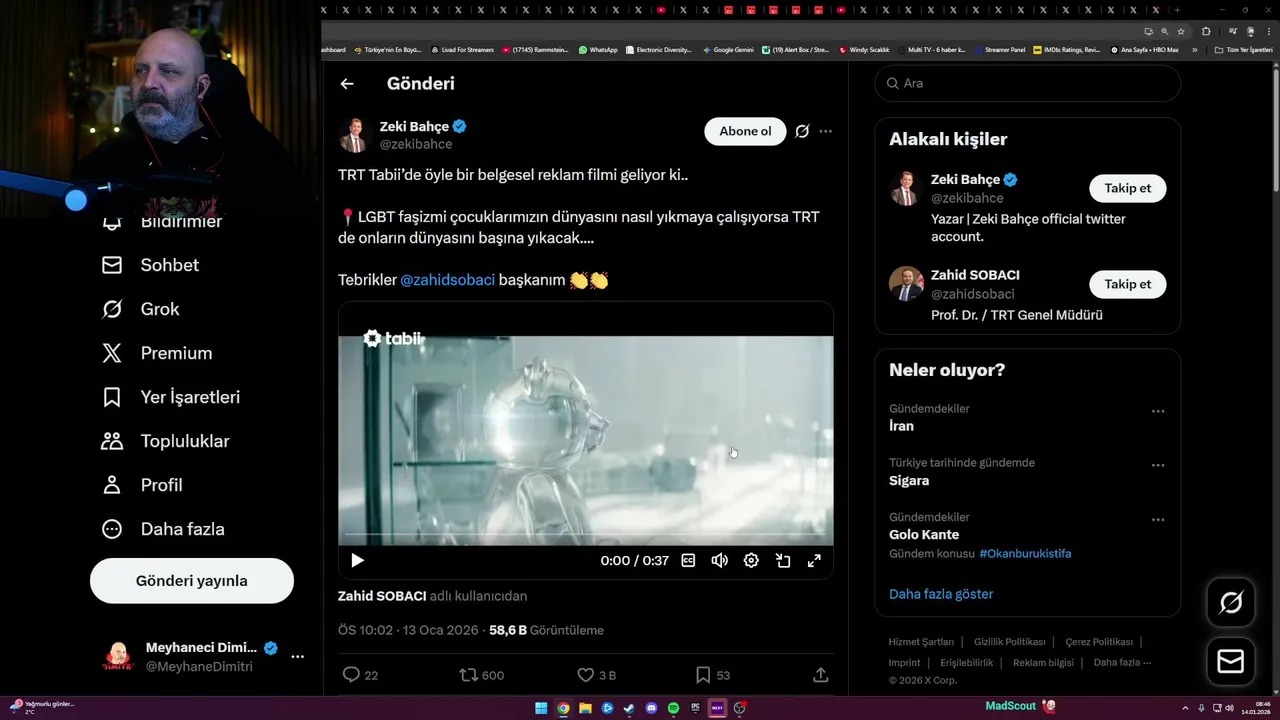Image resolution: width=1280 pixels, height=720 pixels.
Task: Open Gizlilik Politikası footer link
Action: [1009, 642]
